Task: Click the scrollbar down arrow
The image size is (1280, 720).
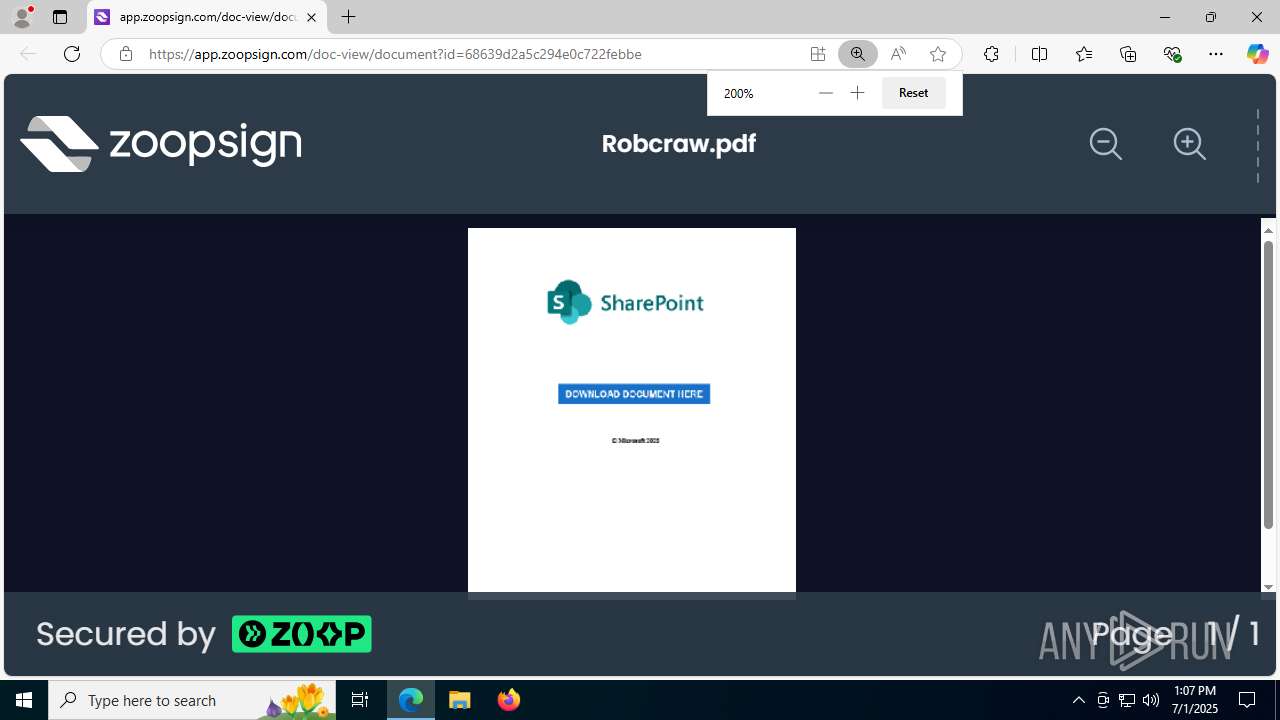Action: pyautogui.click(x=1268, y=587)
